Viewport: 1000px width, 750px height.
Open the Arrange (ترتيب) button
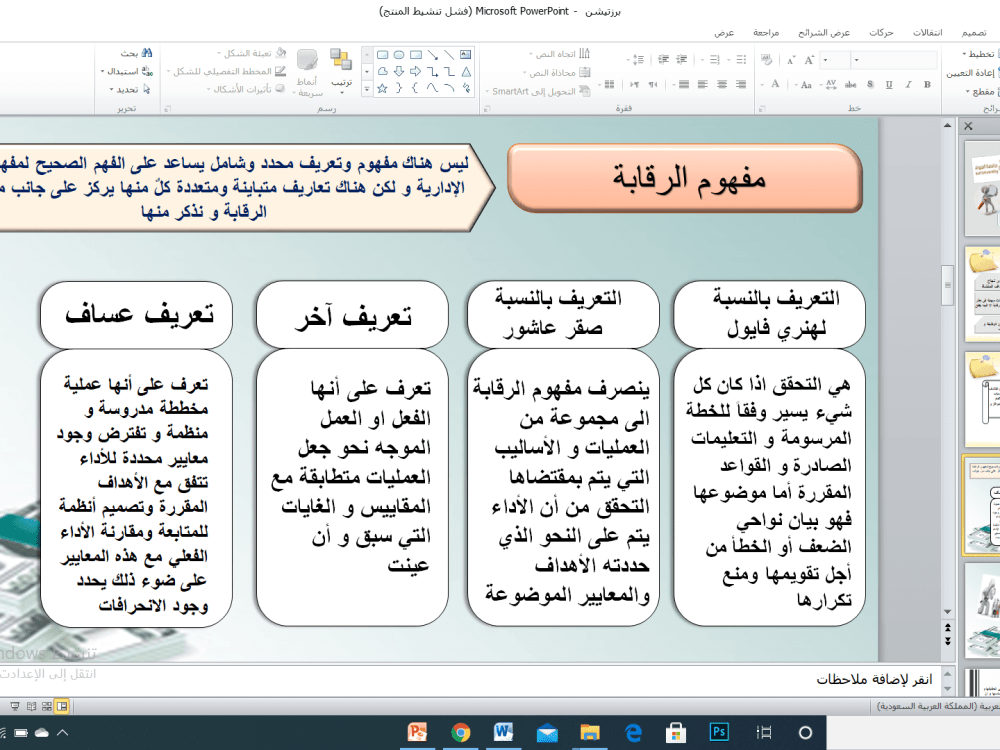(x=341, y=69)
